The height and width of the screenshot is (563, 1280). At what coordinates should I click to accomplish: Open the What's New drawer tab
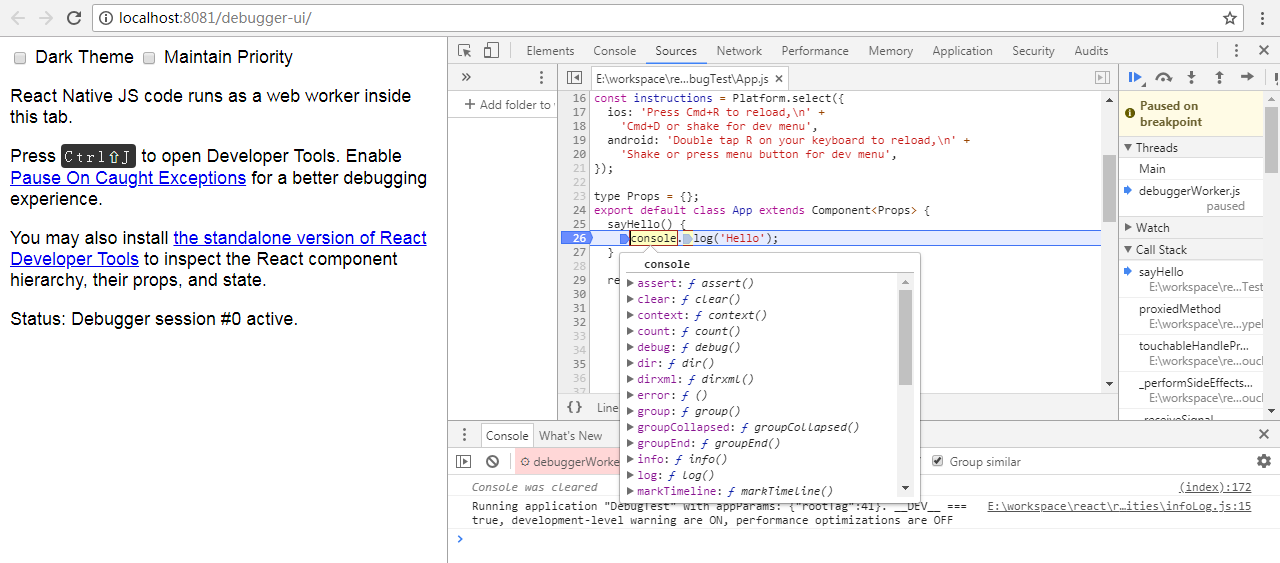point(570,436)
